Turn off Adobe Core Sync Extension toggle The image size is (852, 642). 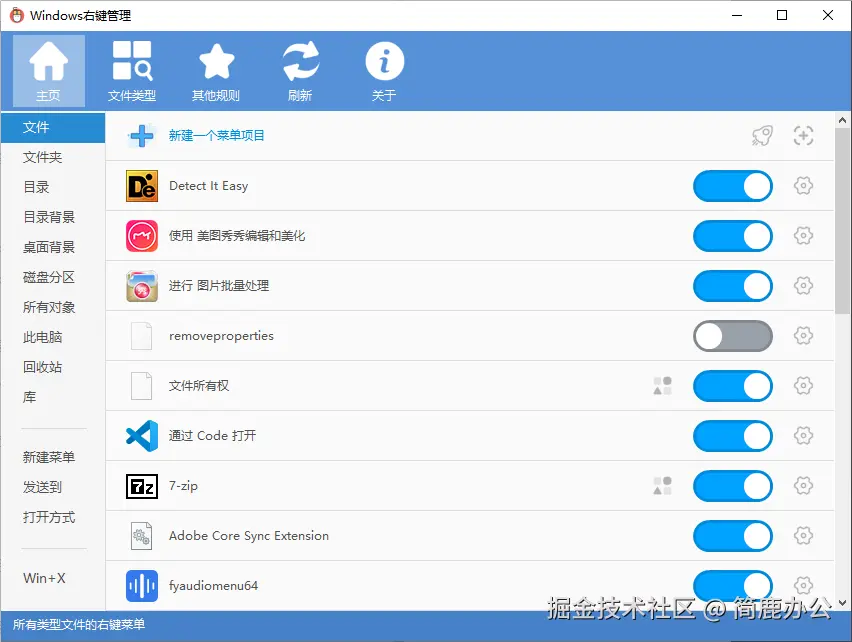coord(732,536)
